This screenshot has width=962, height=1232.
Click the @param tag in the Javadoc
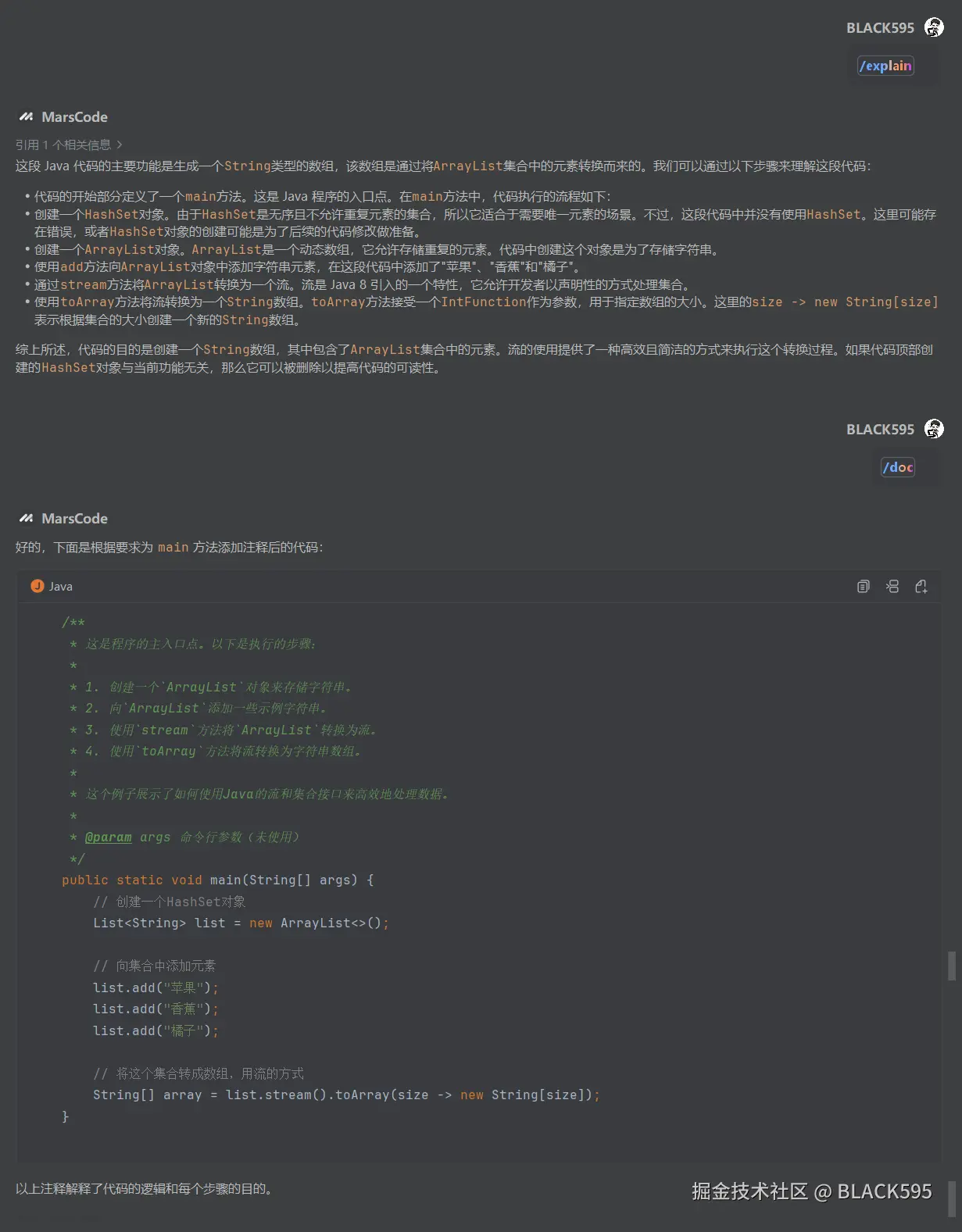pyautogui.click(x=108, y=837)
